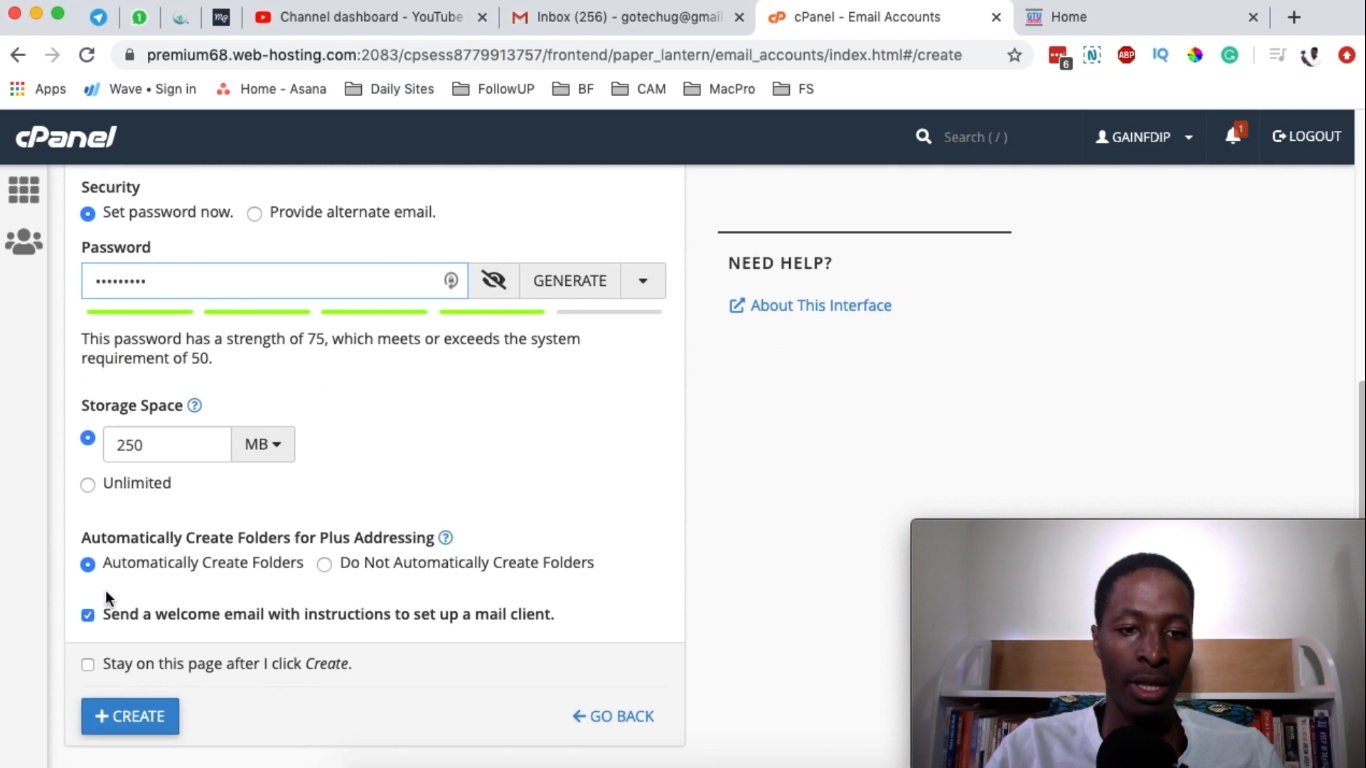Reload the current page
This screenshot has height=768, width=1366.
pos(87,55)
